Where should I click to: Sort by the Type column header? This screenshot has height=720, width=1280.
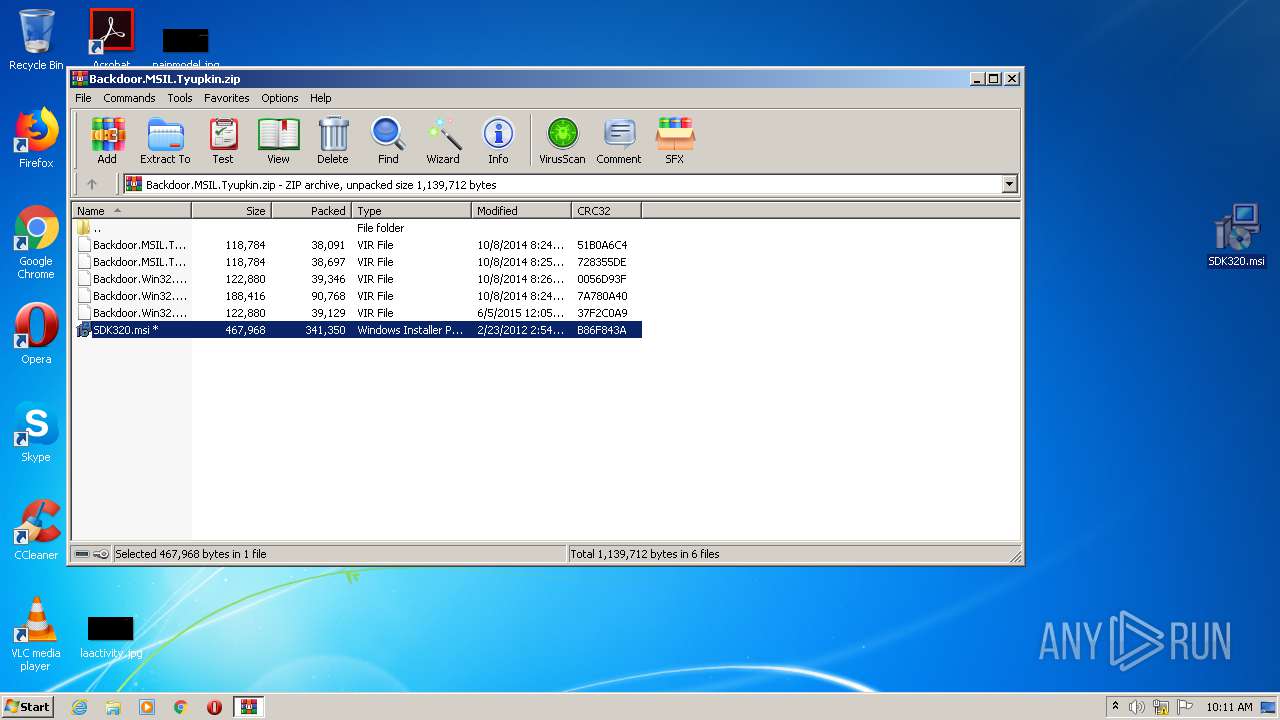tap(411, 210)
